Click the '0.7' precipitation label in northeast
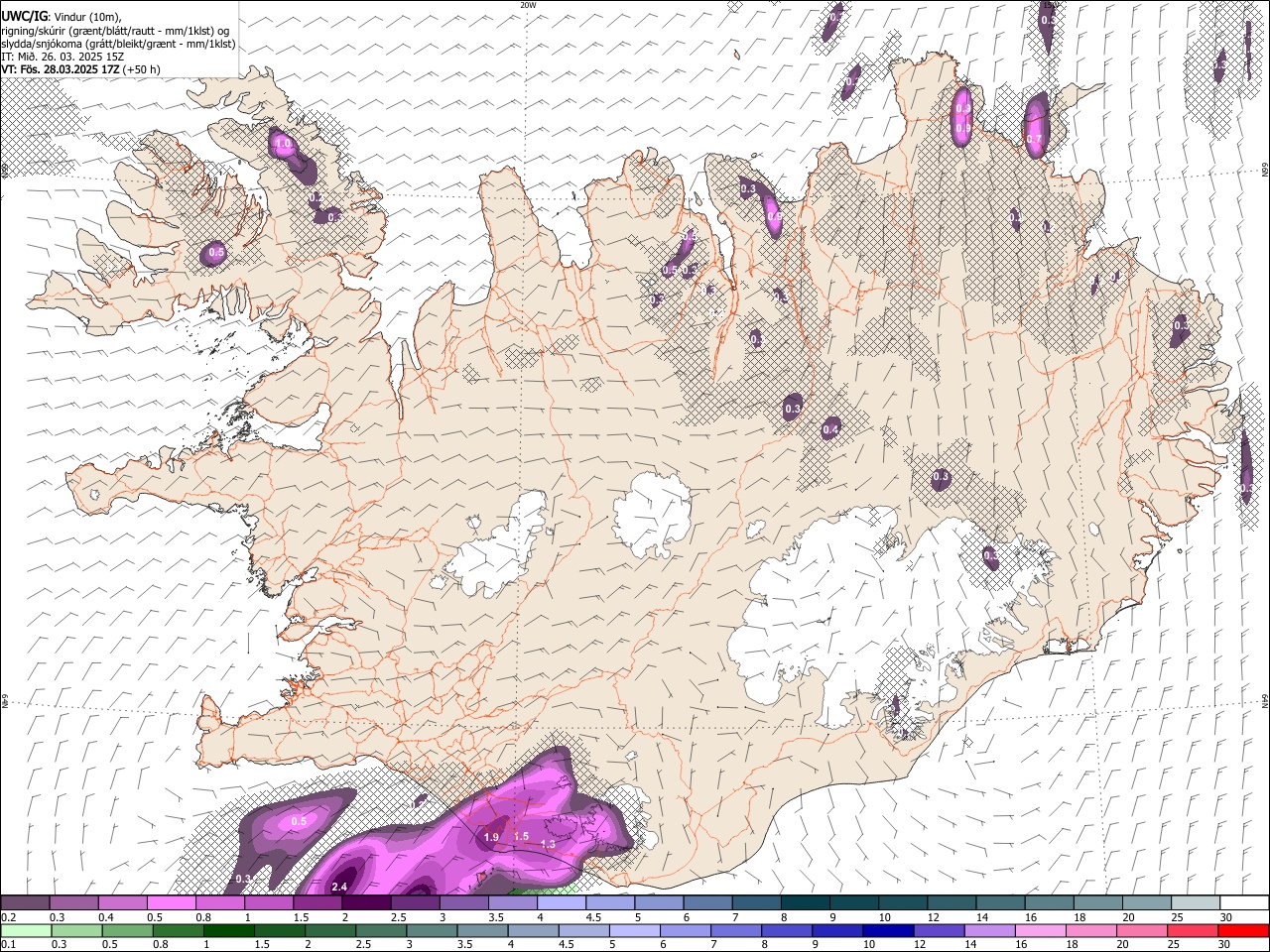This screenshot has width=1270, height=952. pos(1034,140)
